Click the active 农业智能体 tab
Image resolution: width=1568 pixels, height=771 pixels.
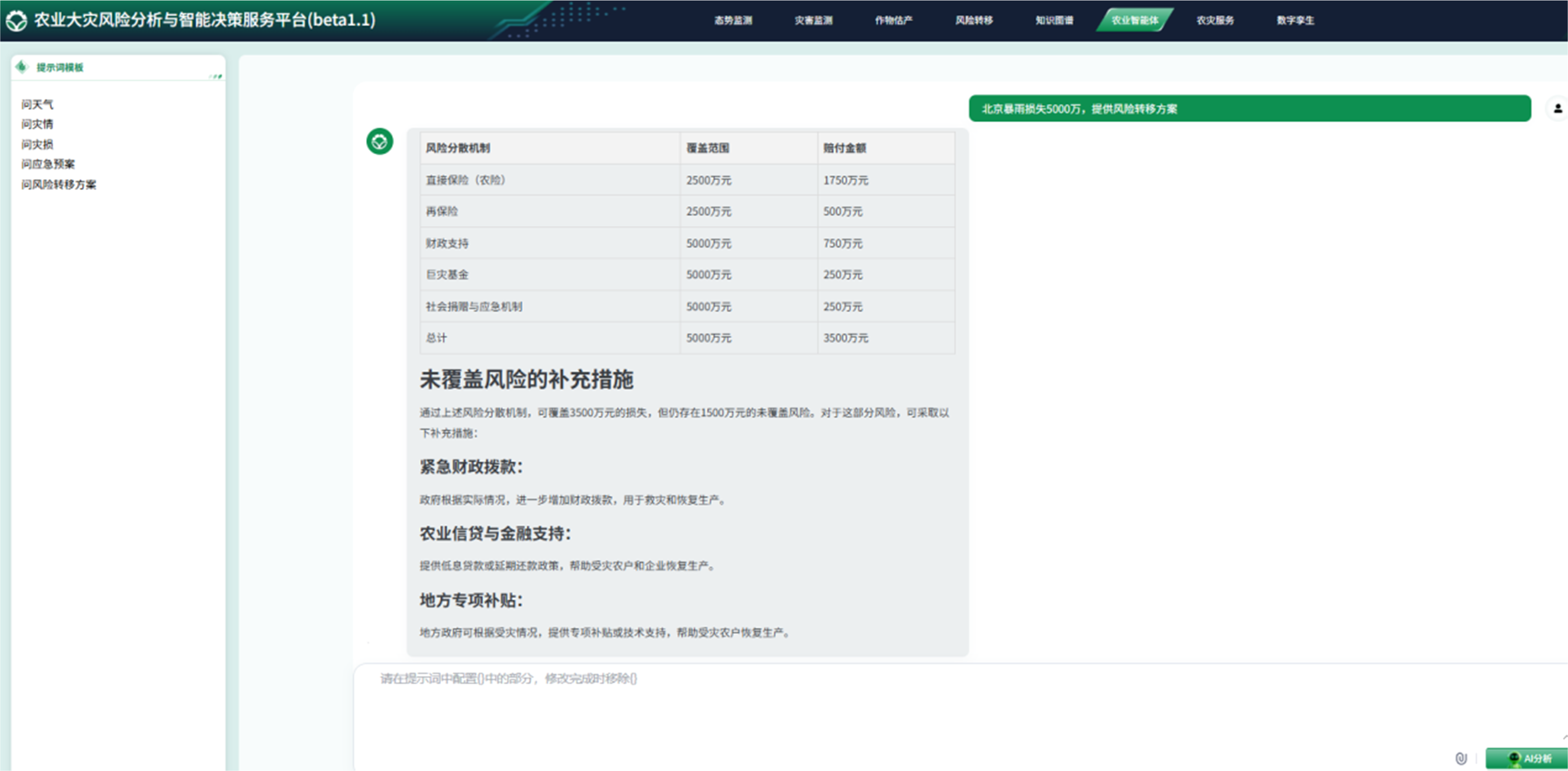coord(1135,20)
